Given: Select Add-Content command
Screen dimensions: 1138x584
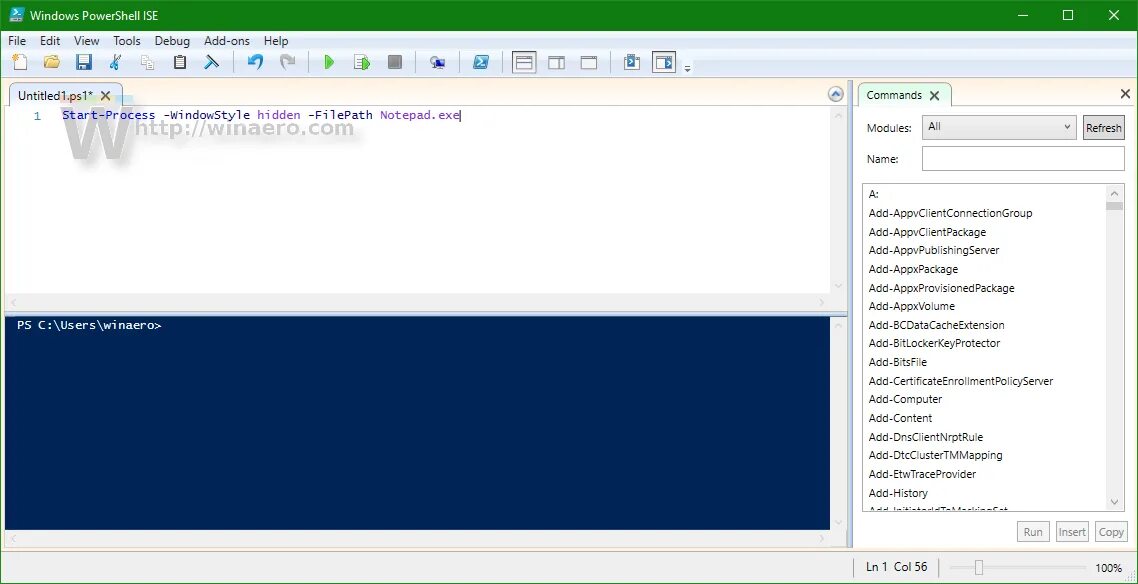Looking at the screenshot, I should pyautogui.click(x=900, y=418).
